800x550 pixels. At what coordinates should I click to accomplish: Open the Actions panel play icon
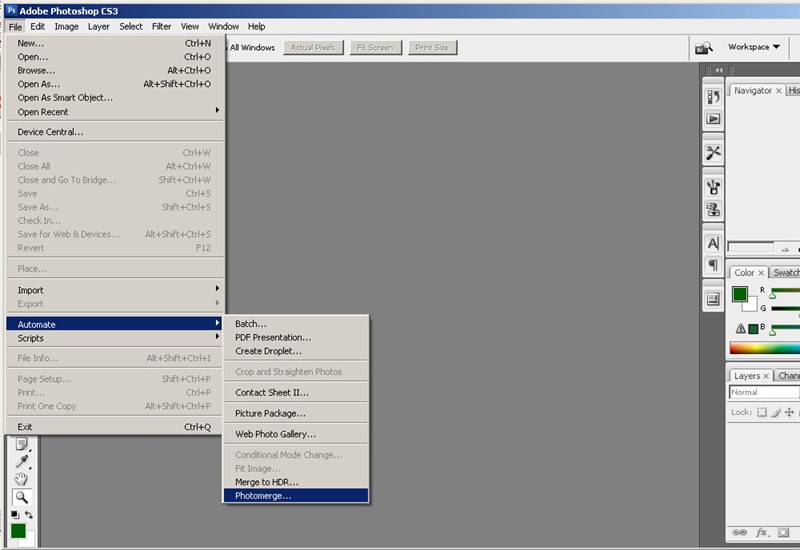[713, 119]
